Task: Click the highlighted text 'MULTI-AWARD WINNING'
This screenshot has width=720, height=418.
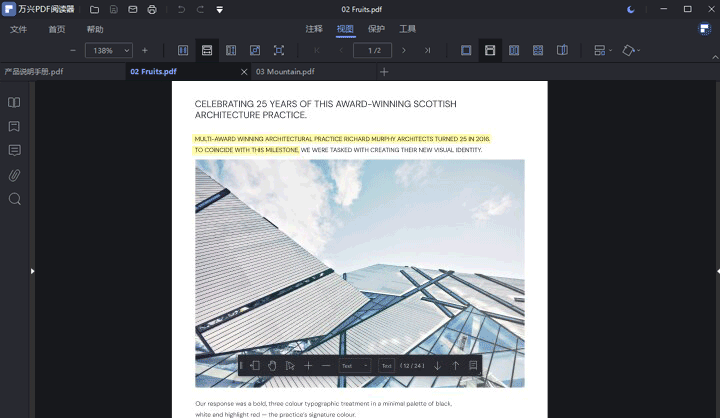Action: click(x=229, y=139)
